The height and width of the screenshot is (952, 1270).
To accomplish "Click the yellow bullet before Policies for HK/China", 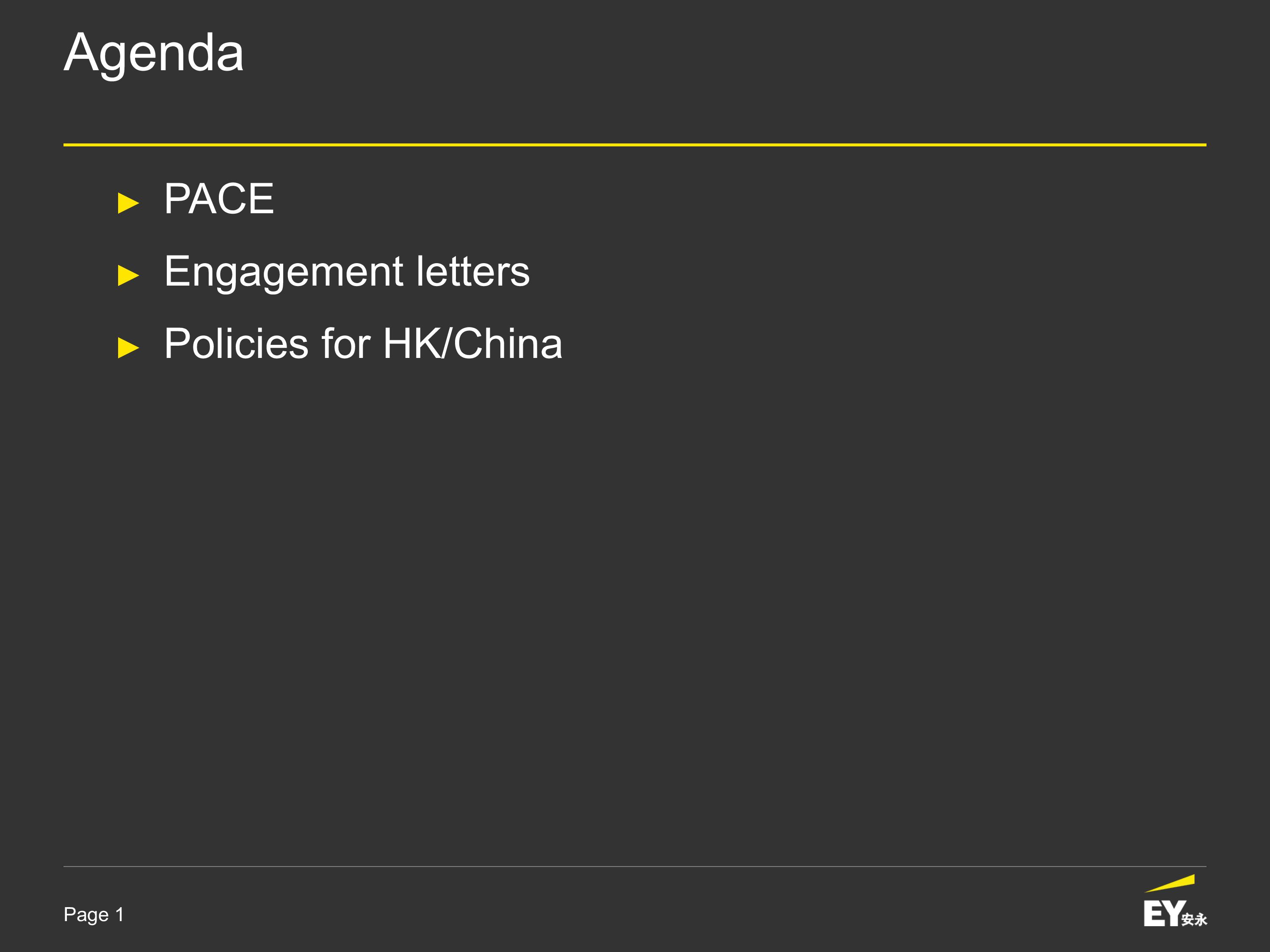I will click(129, 348).
